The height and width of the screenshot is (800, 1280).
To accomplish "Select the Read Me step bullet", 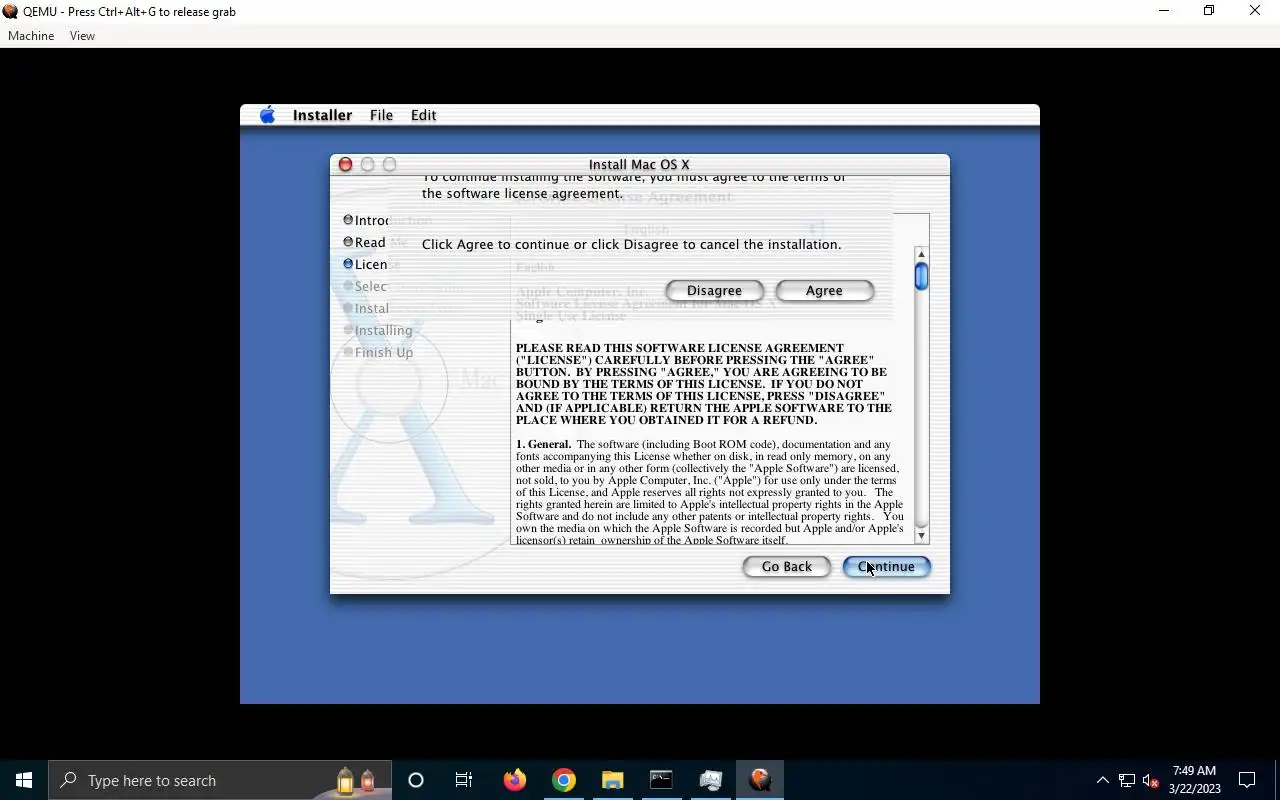I will (x=348, y=242).
